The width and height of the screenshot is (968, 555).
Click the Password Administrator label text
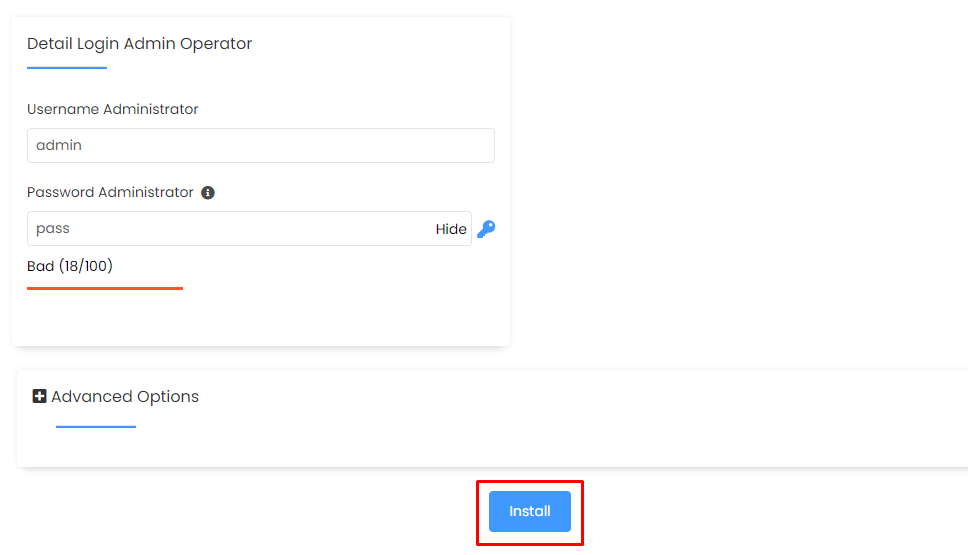110,193
